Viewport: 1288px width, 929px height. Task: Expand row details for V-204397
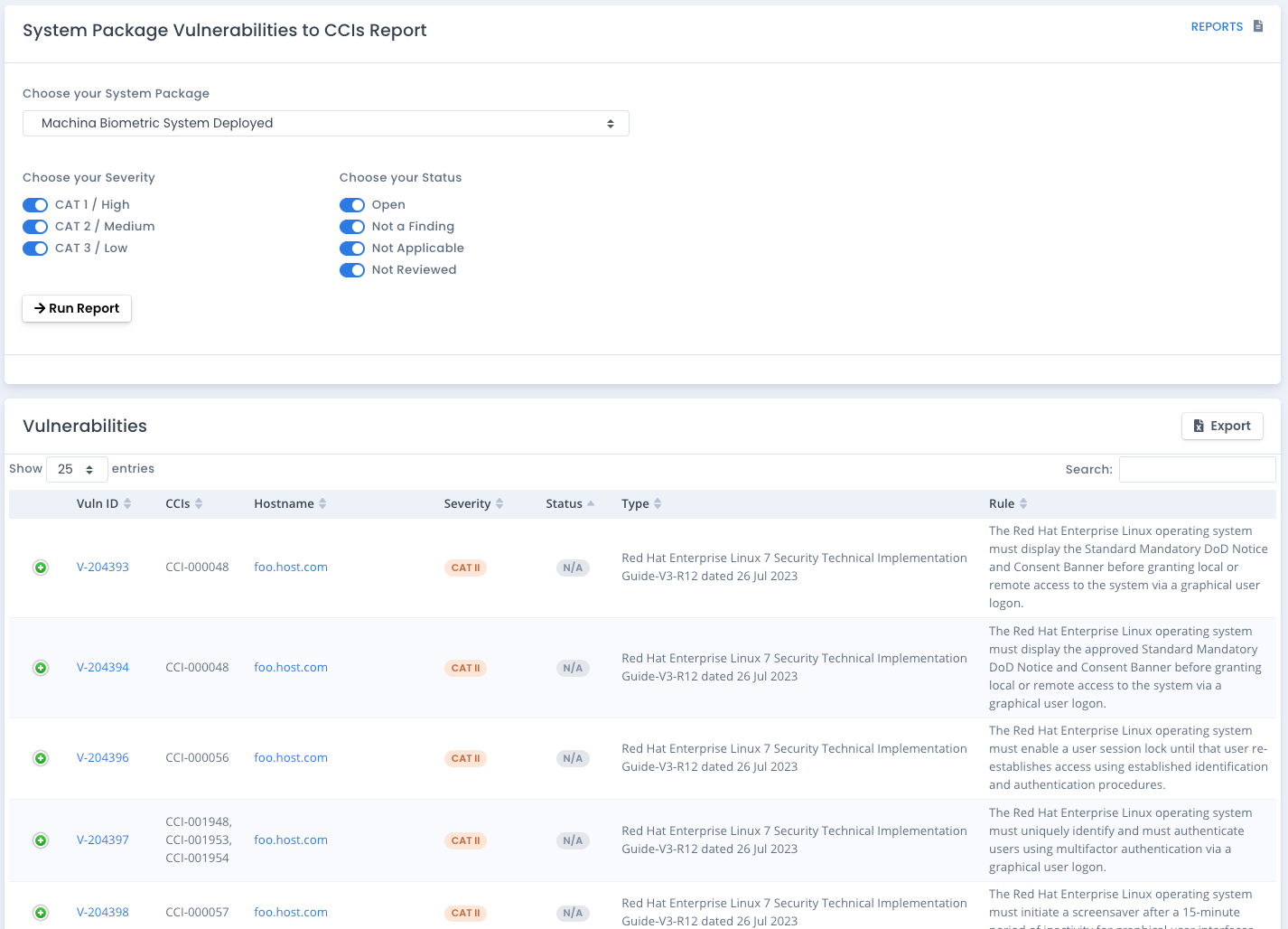(x=41, y=840)
